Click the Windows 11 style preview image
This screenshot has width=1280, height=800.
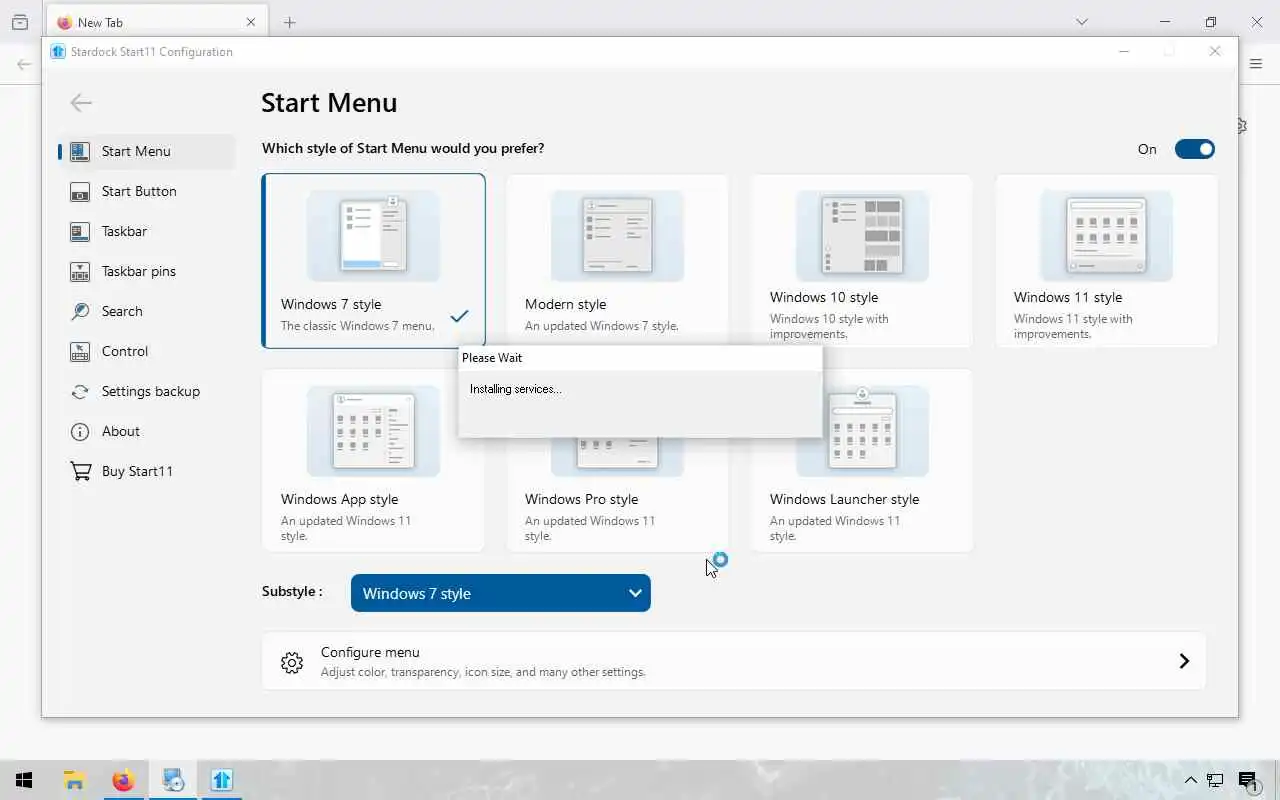pos(1106,235)
